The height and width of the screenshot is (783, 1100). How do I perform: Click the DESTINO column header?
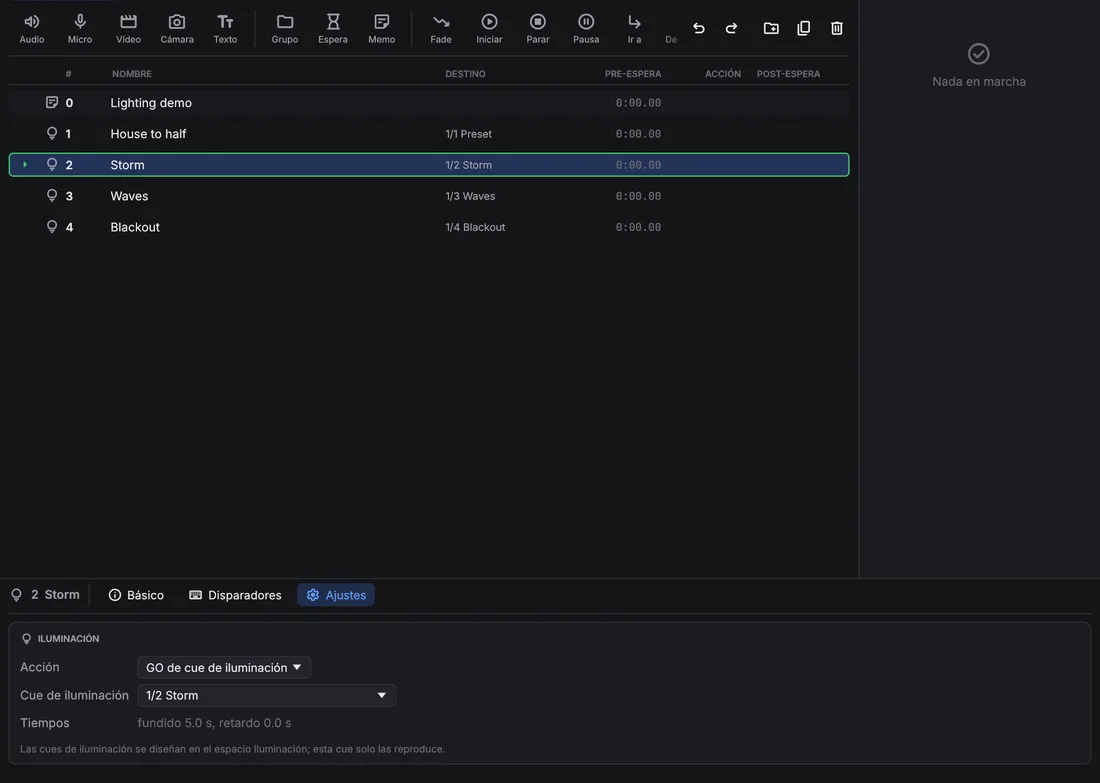[465, 74]
